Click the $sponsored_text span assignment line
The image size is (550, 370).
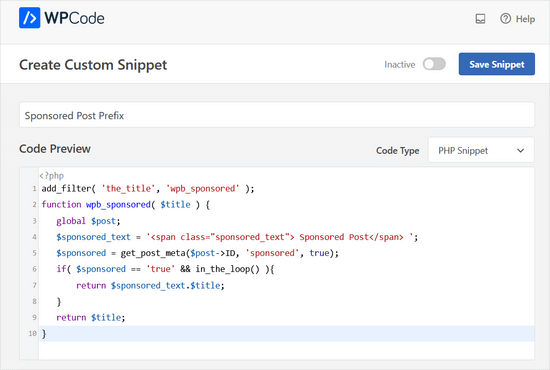pos(237,237)
